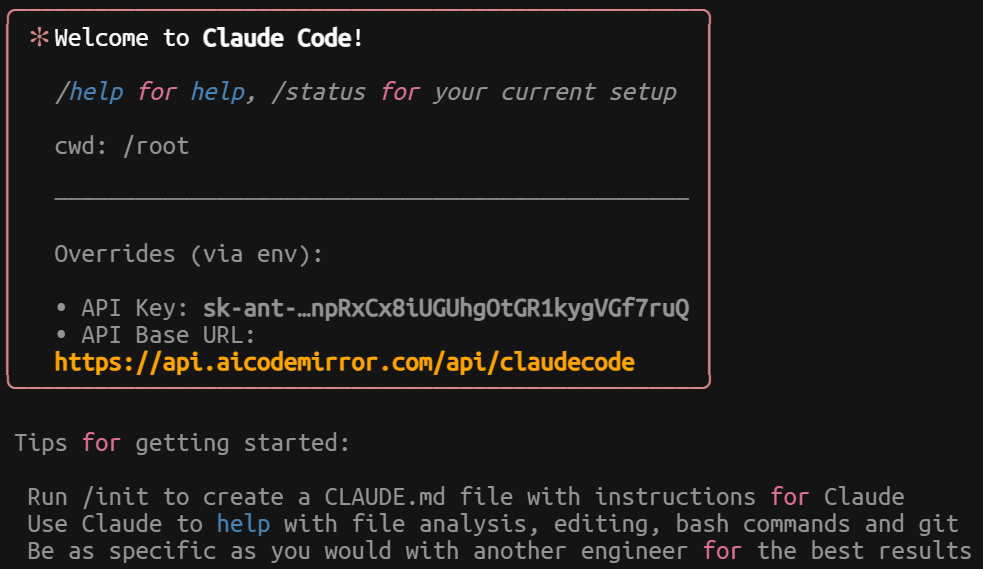Screen dimensions: 983x569
Task: Click the horizontal divider line in welcome box
Action: pyautogui.click(x=372, y=199)
